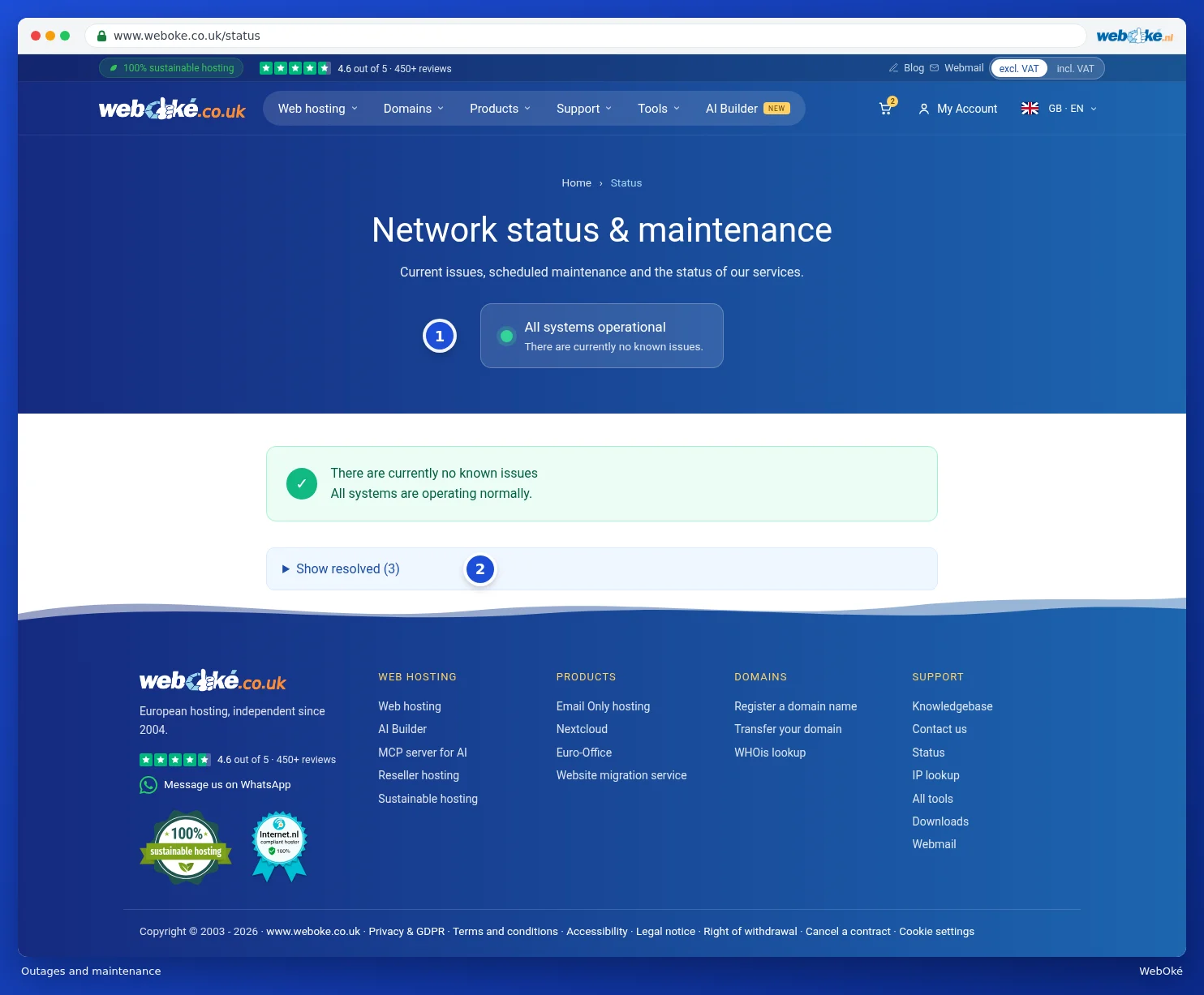Image resolution: width=1204 pixels, height=995 pixels.
Task: Select excl. VAT pricing
Action: point(1019,69)
